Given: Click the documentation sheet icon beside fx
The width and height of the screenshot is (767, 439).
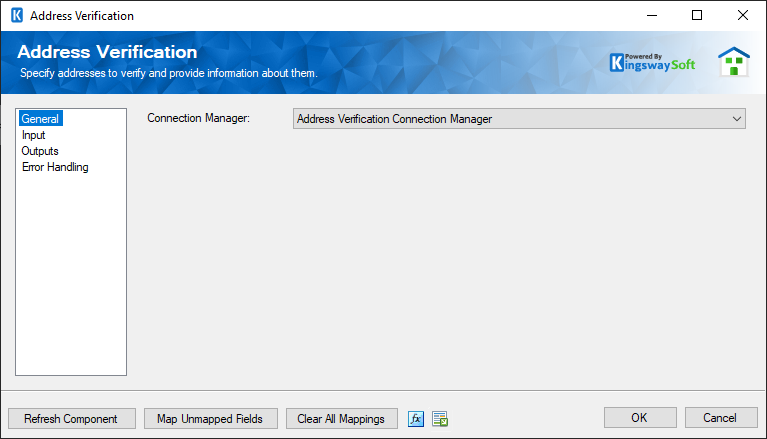Looking at the screenshot, I should tap(440, 419).
